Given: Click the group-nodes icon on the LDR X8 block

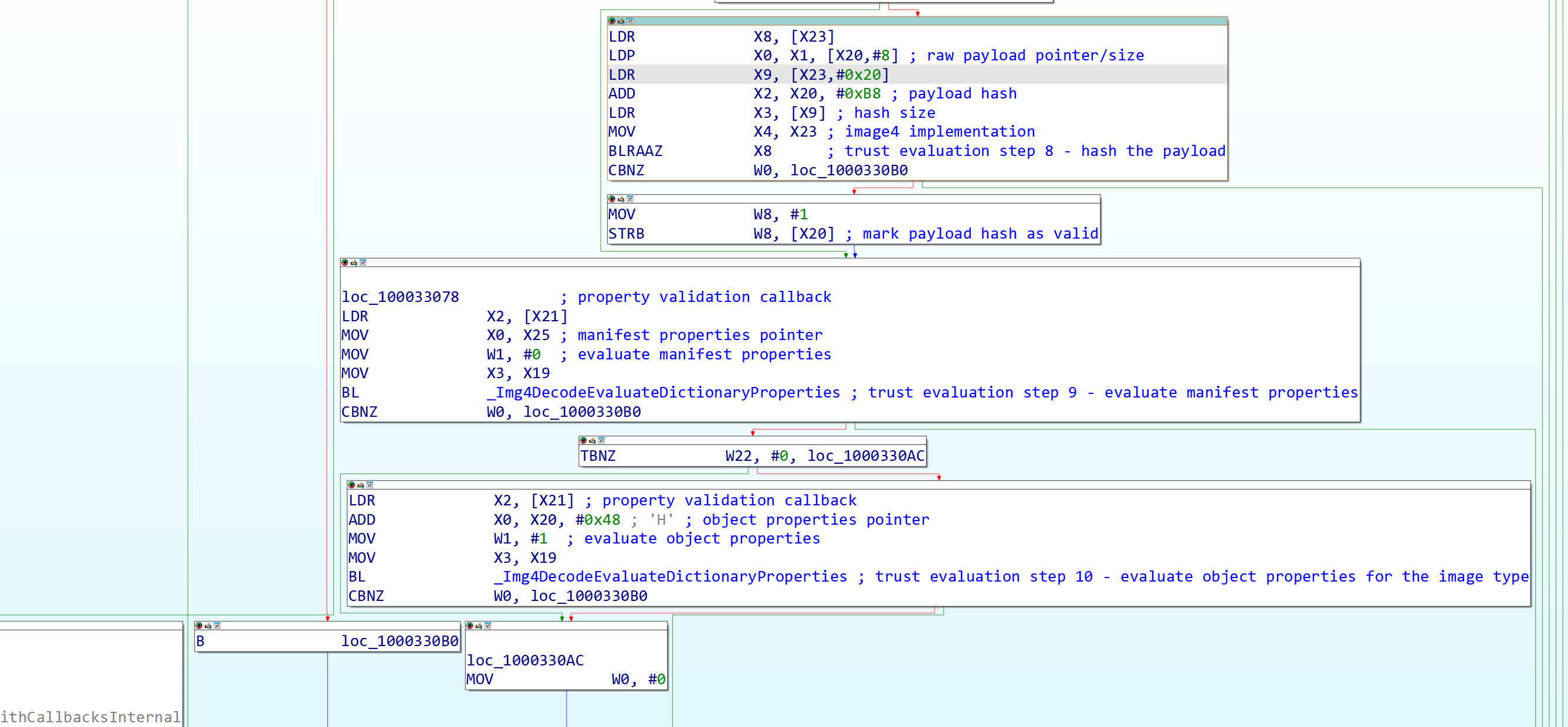Looking at the screenshot, I should point(630,21).
